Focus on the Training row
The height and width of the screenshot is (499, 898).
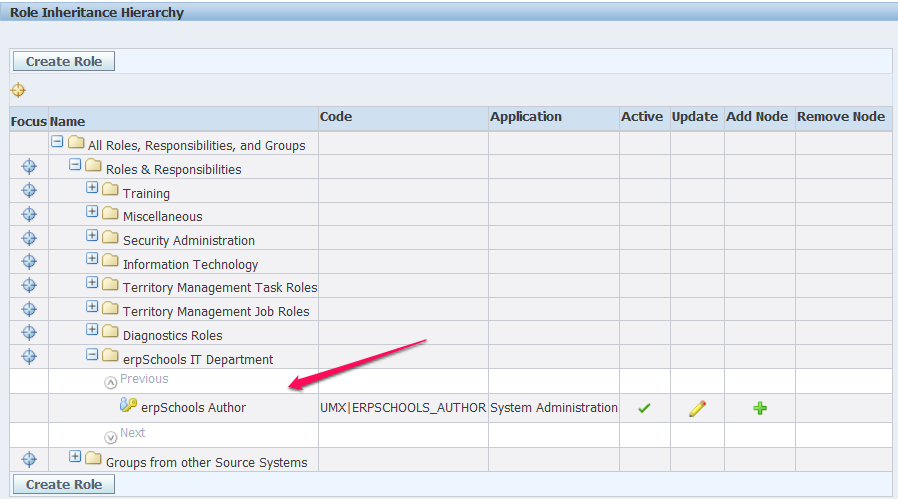pos(29,190)
